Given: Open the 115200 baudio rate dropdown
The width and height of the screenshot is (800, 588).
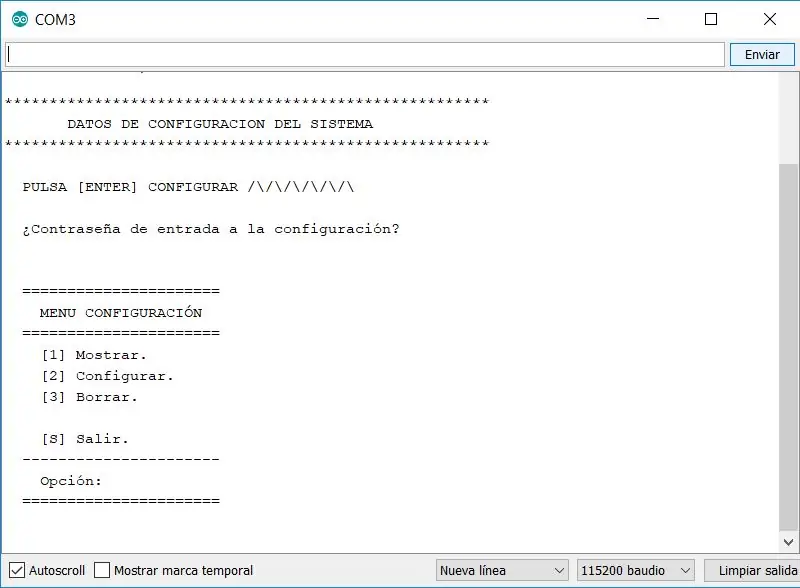Looking at the screenshot, I should 636,570.
